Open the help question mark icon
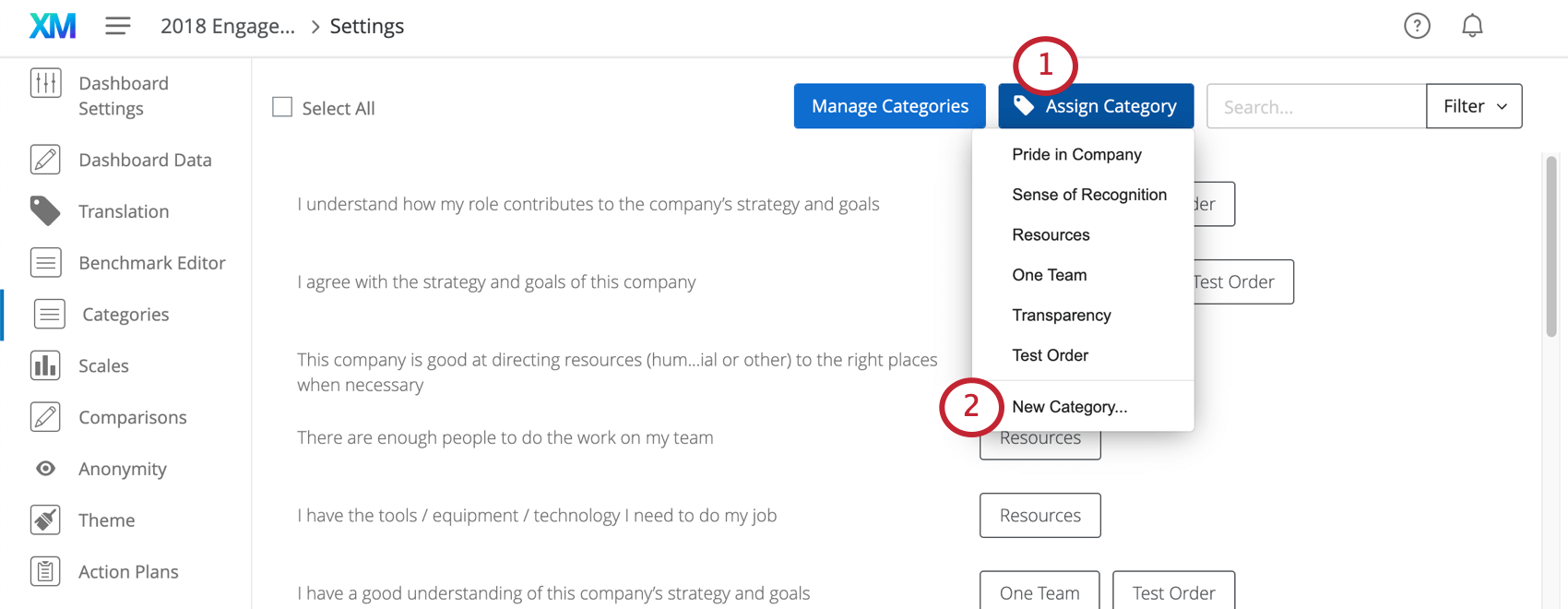Image resolution: width=1568 pixels, height=609 pixels. [1417, 26]
